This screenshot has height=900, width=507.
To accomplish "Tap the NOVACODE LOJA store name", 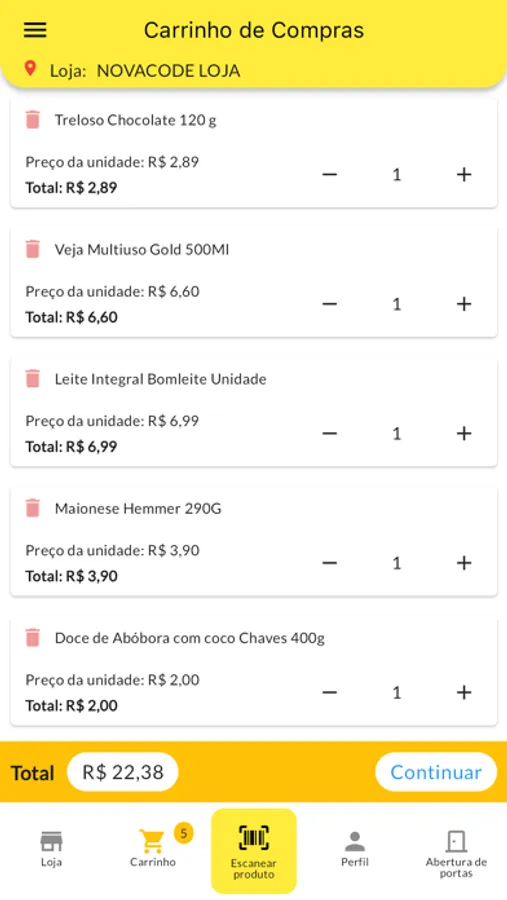I will (x=168, y=71).
